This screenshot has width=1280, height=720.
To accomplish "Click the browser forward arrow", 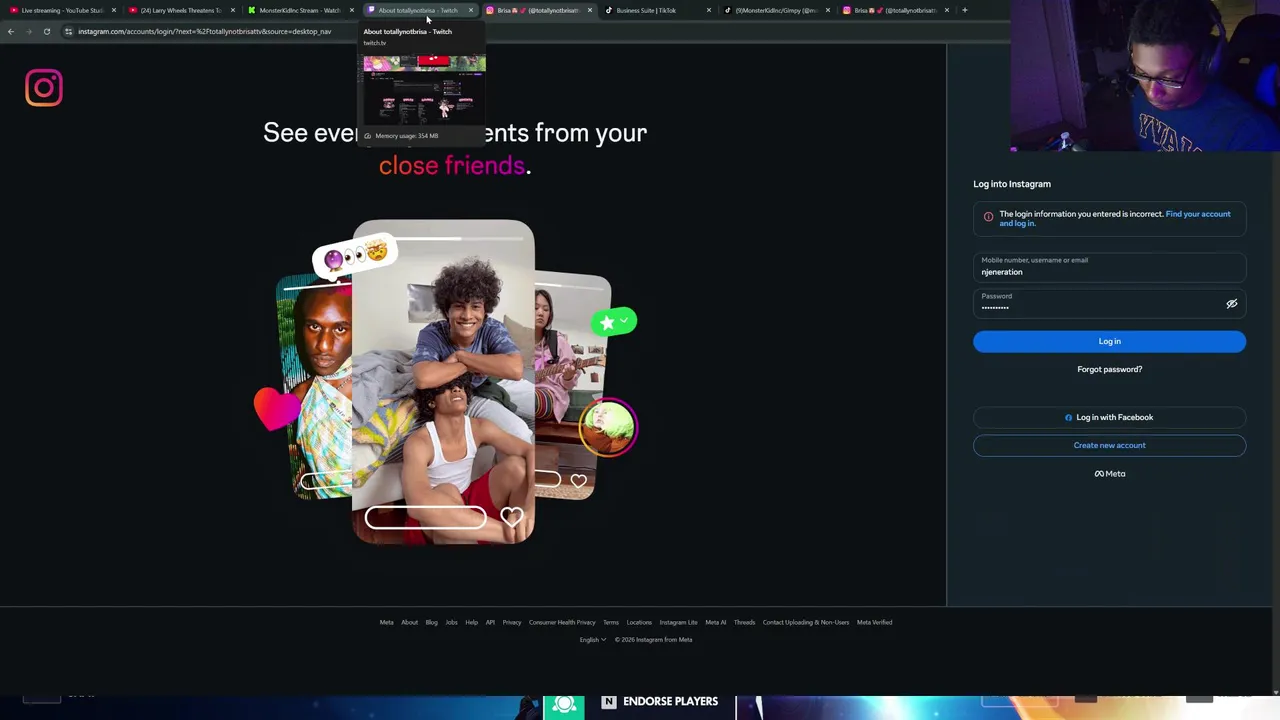I will pos(28,31).
